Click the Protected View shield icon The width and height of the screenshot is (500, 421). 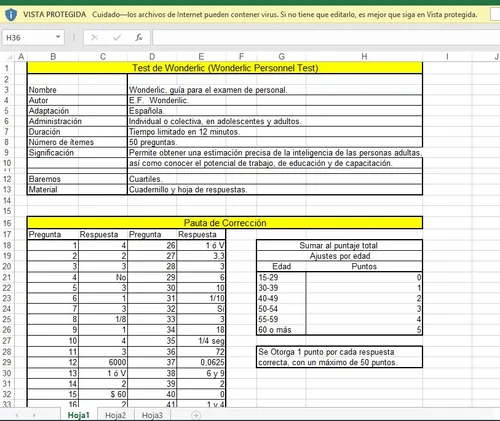11,15
